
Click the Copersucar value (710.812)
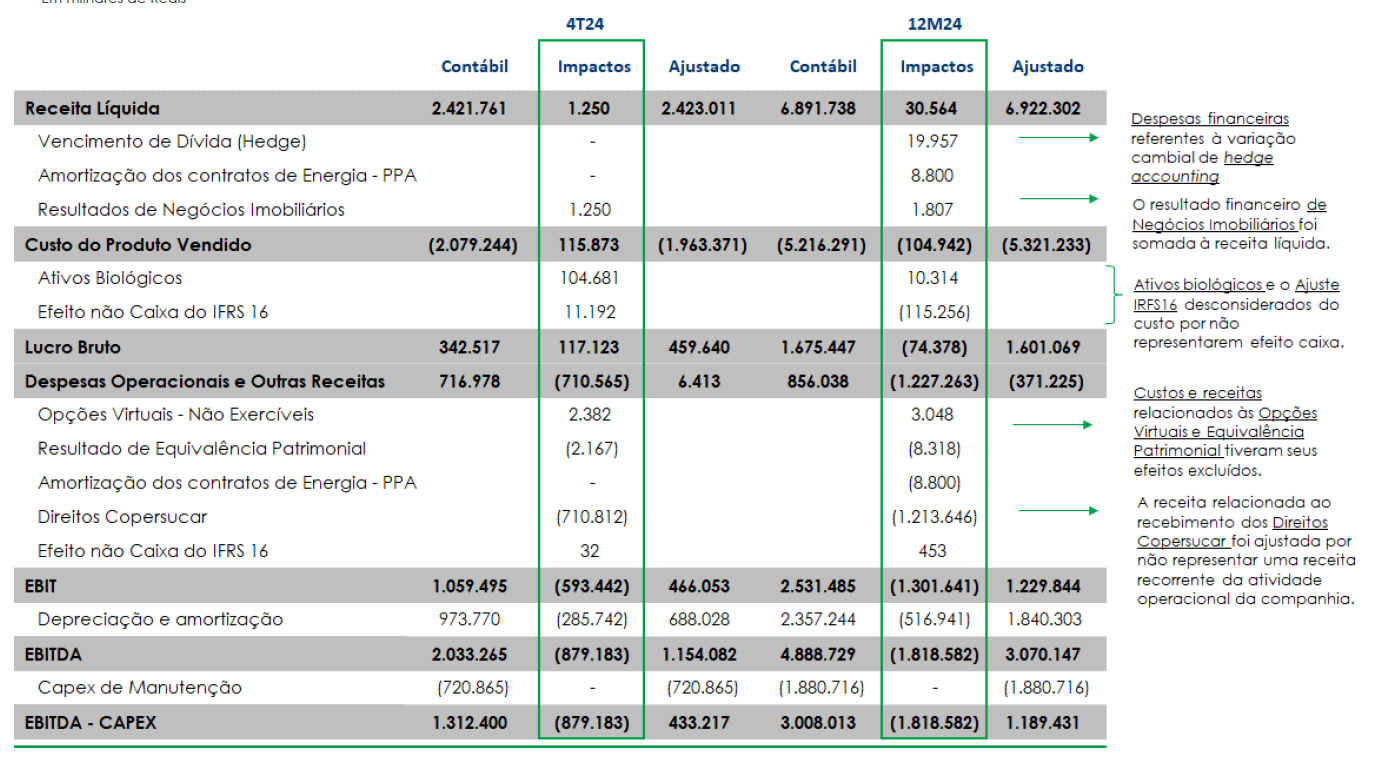pos(592,517)
